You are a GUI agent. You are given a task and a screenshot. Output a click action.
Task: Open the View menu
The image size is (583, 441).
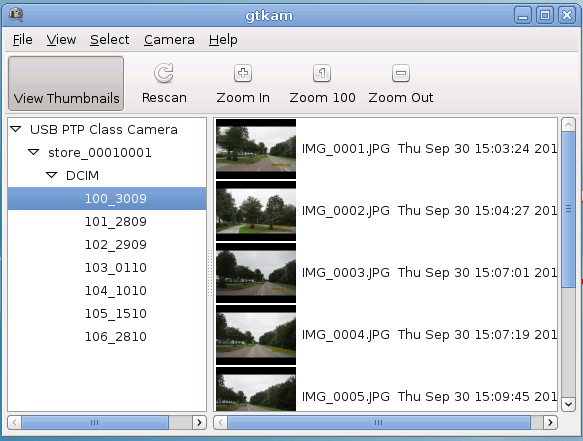[x=61, y=39]
